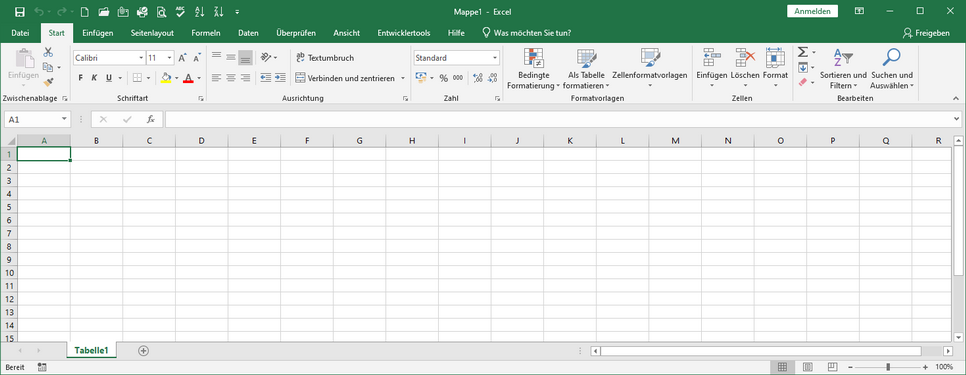This screenshot has width=966, height=375.
Task: Open text orientation angle icon
Action: click(x=266, y=57)
